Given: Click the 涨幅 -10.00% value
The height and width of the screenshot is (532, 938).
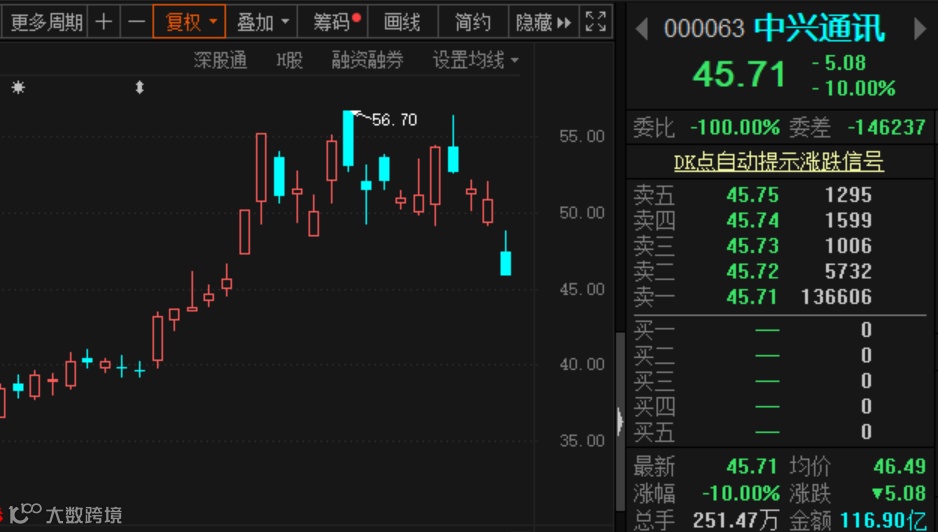Looking at the screenshot, I should click(741, 494).
